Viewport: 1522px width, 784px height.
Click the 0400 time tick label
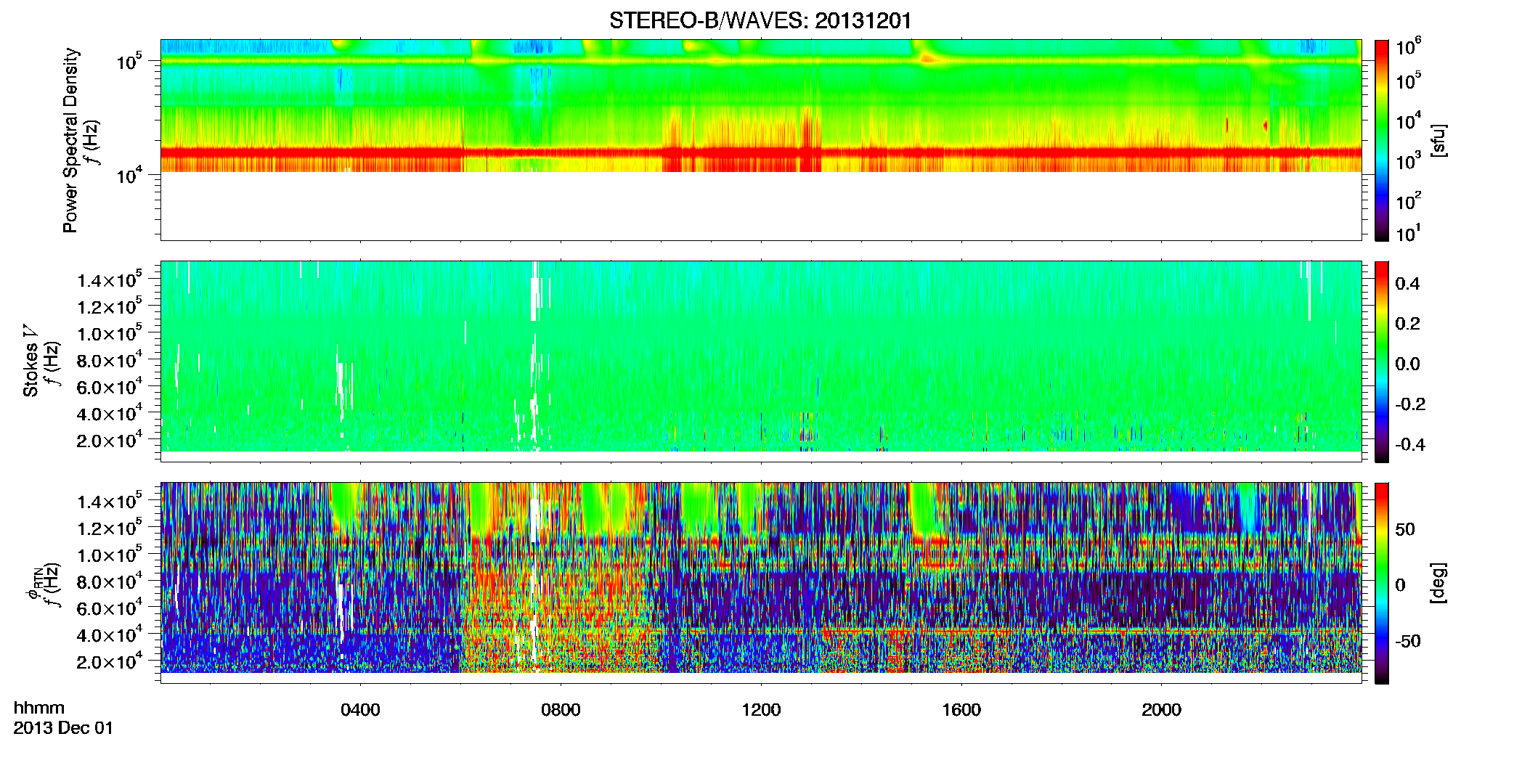pos(360,710)
